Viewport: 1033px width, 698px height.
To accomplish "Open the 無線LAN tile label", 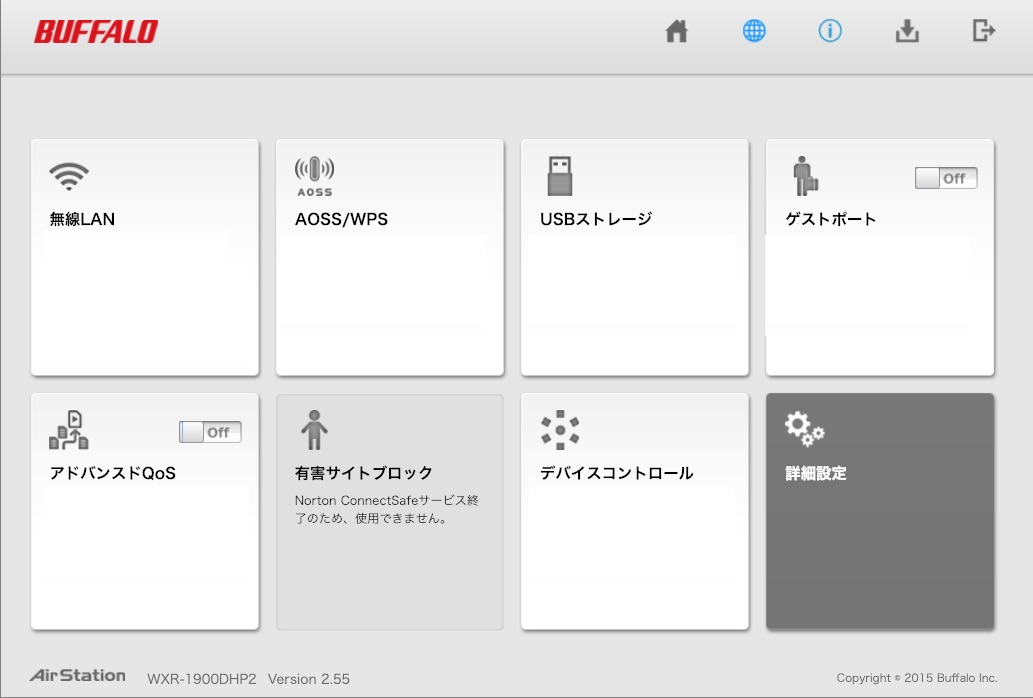I will click(82, 219).
